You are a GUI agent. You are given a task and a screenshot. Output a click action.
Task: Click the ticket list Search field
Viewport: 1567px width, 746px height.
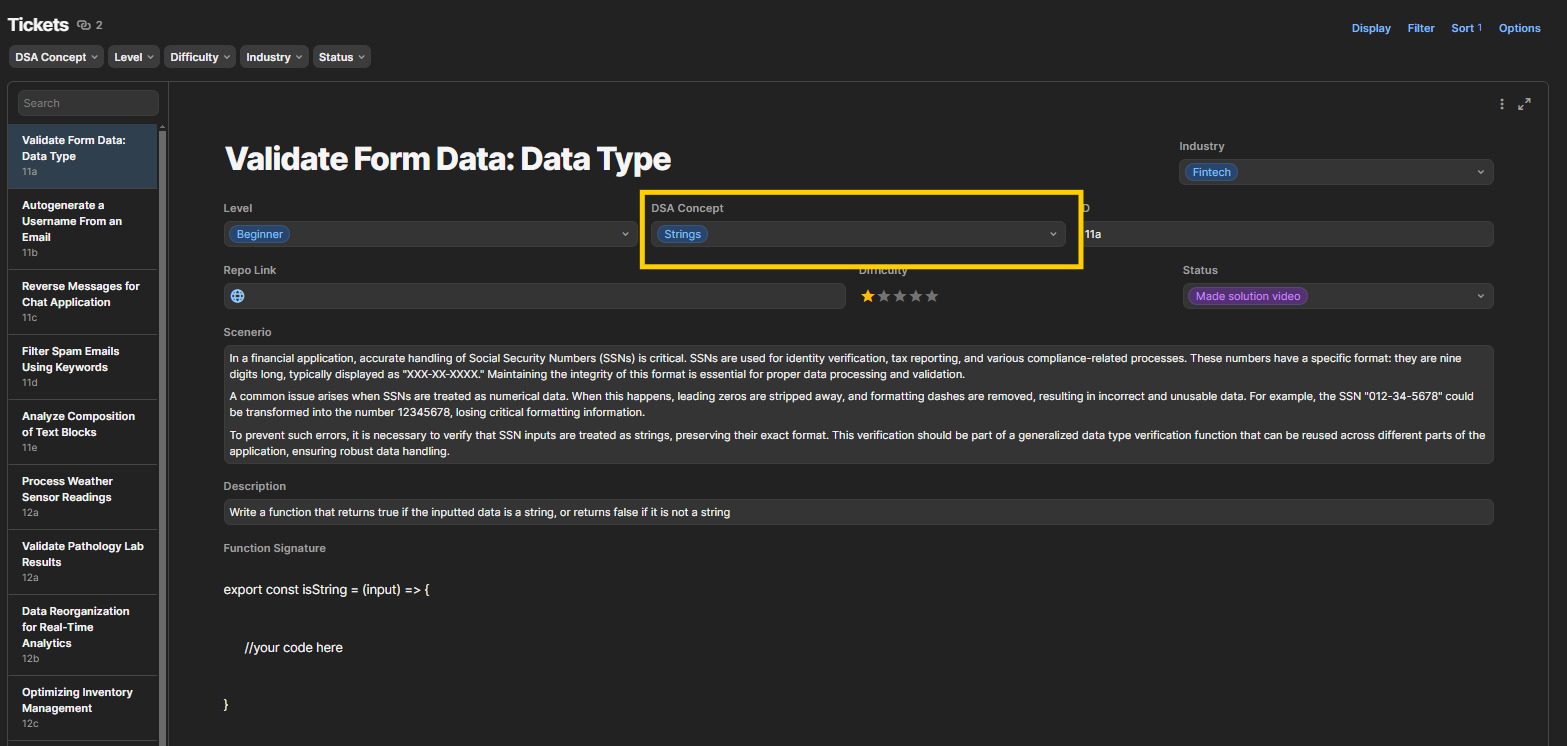coord(88,103)
